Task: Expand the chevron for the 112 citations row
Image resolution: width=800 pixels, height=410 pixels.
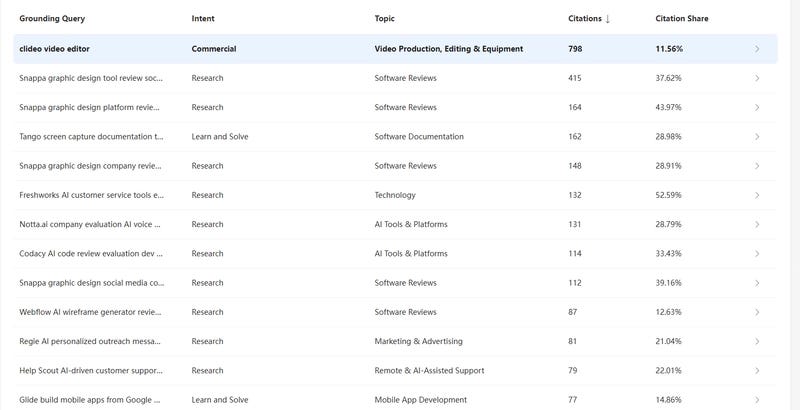Action: click(757, 283)
